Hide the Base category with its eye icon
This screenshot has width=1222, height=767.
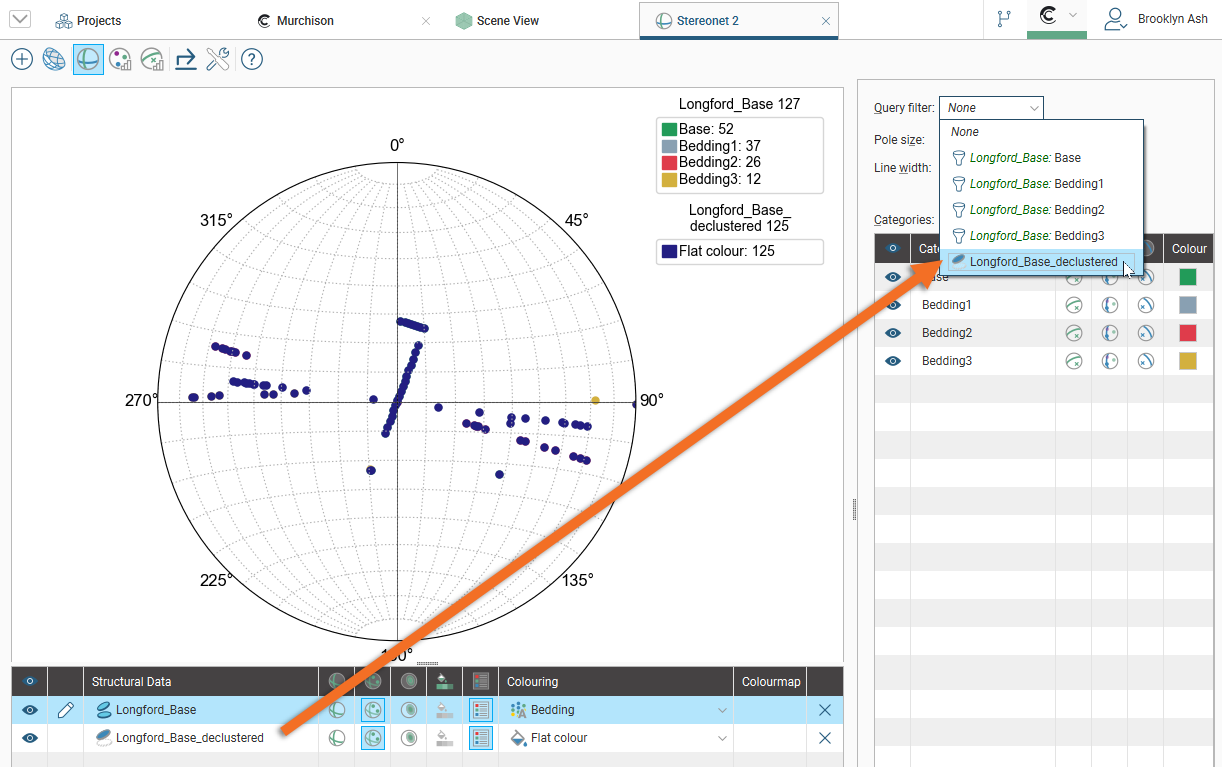893,277
